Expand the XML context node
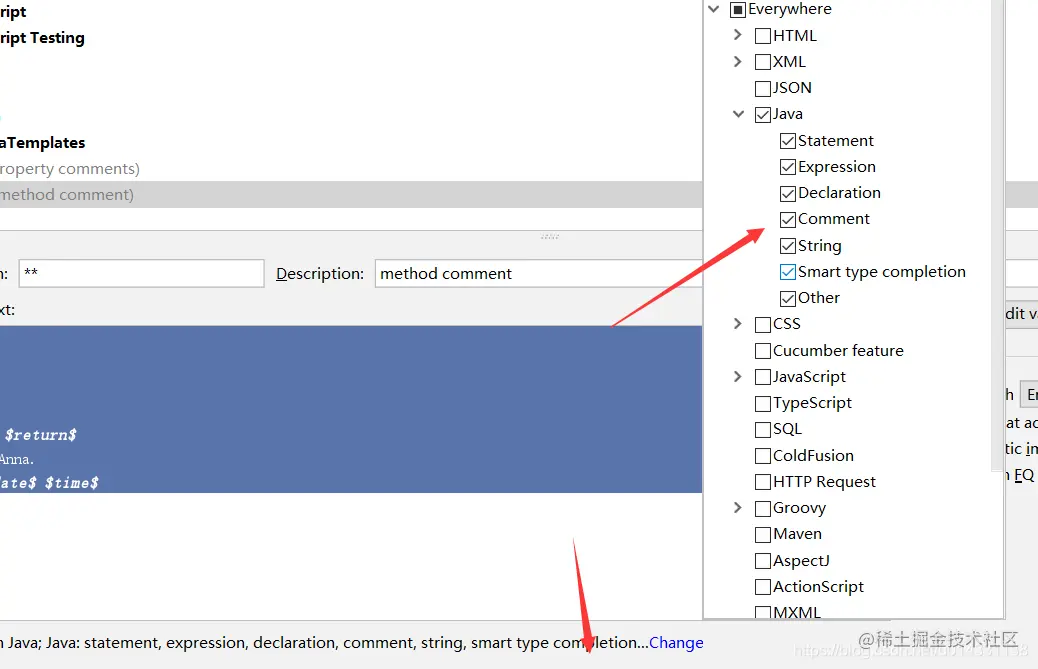This screenshot has height=669, width=1038. tap(737, 62)
